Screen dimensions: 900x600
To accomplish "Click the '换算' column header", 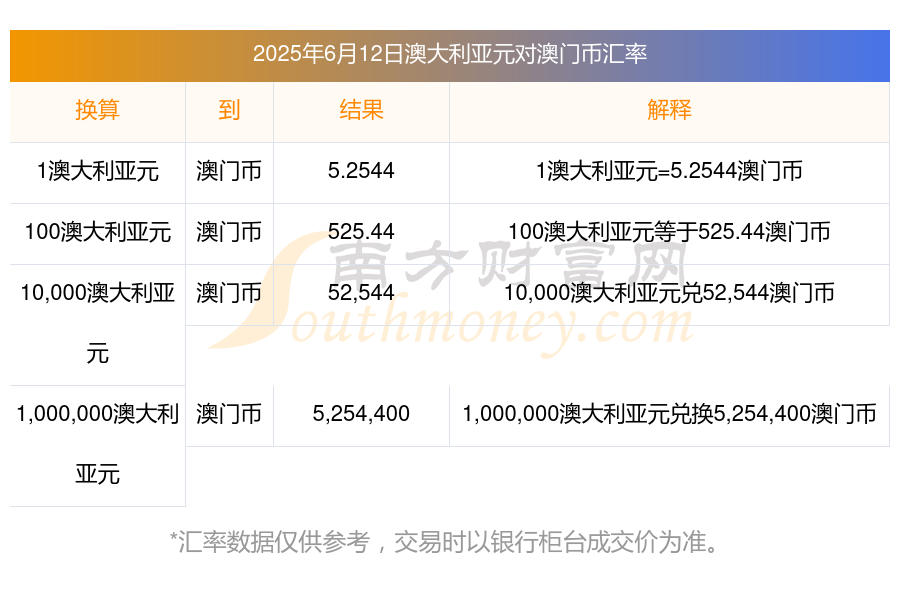I will (98, 110).
